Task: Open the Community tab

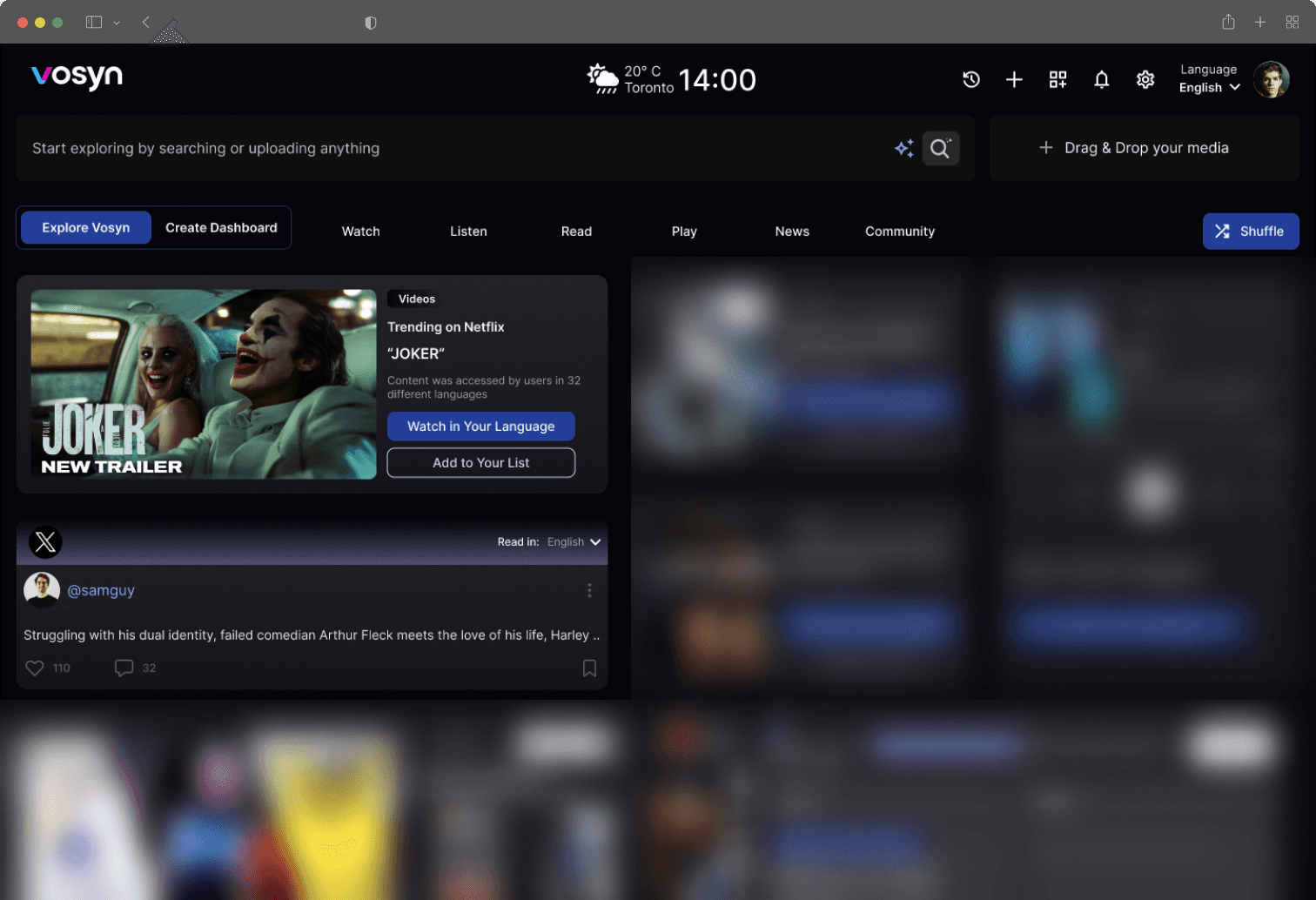Action: point(900,232)
